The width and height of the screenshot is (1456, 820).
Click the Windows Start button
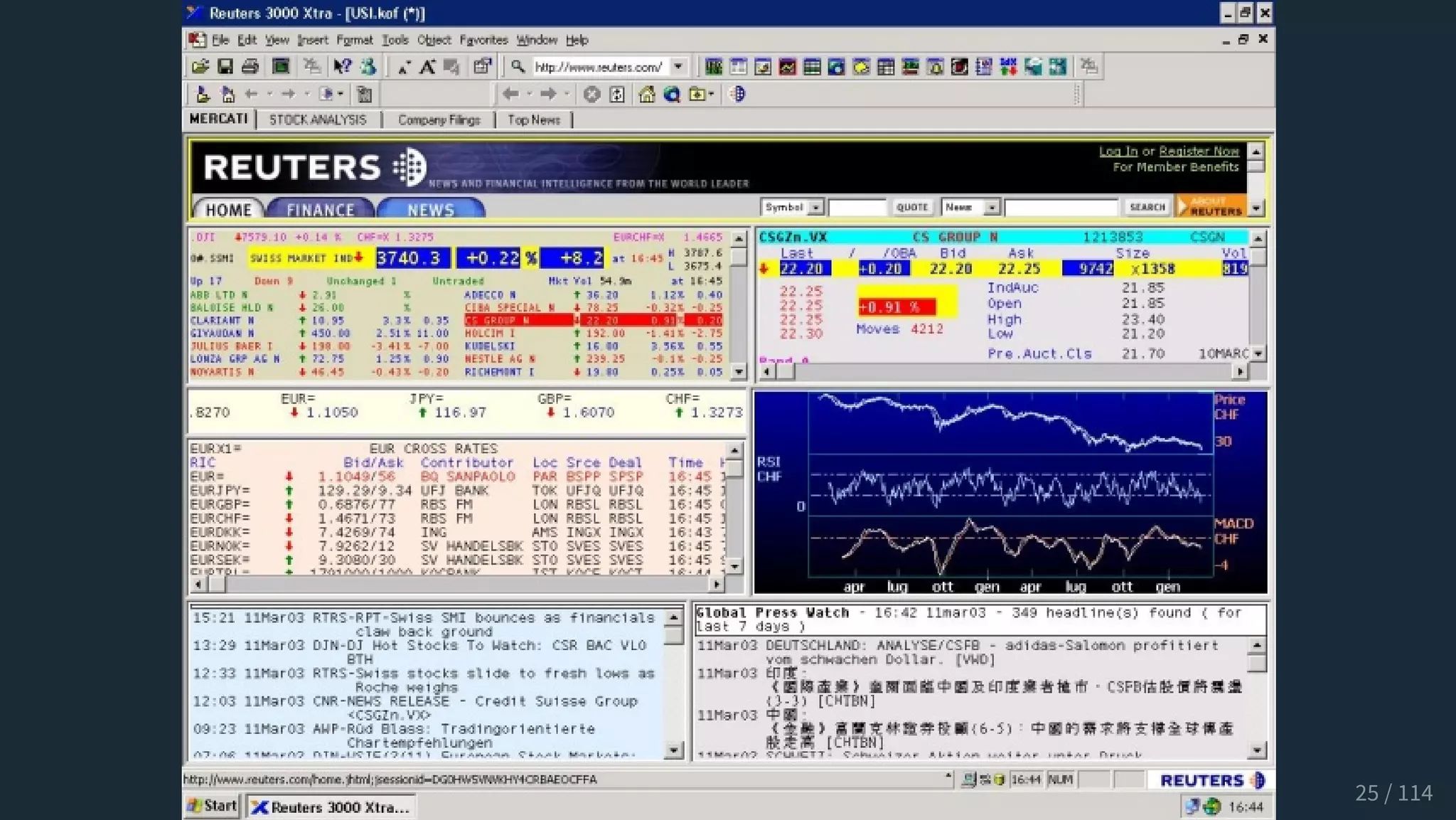212,806
